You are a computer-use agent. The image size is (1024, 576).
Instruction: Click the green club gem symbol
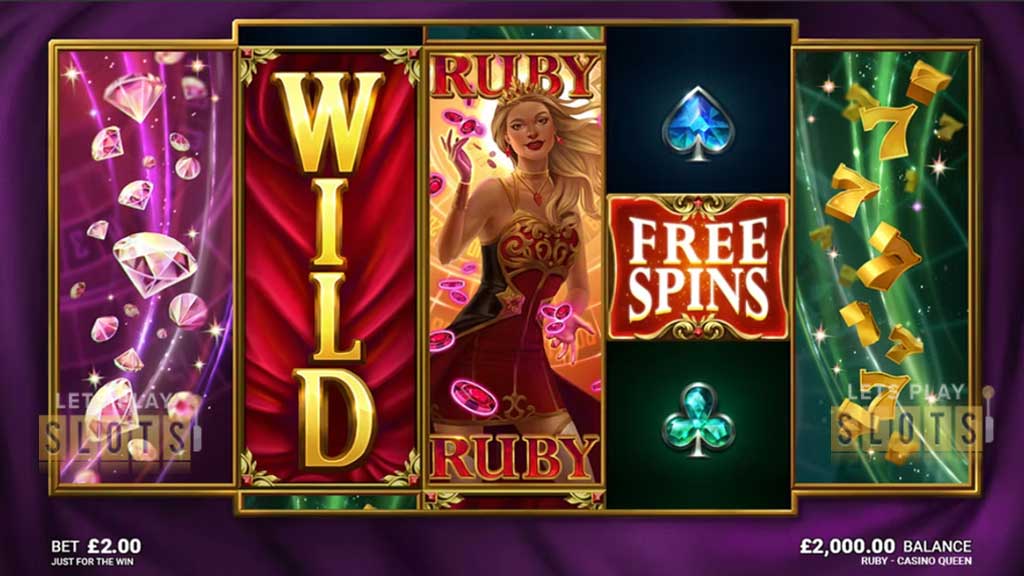tap(698, 421)
